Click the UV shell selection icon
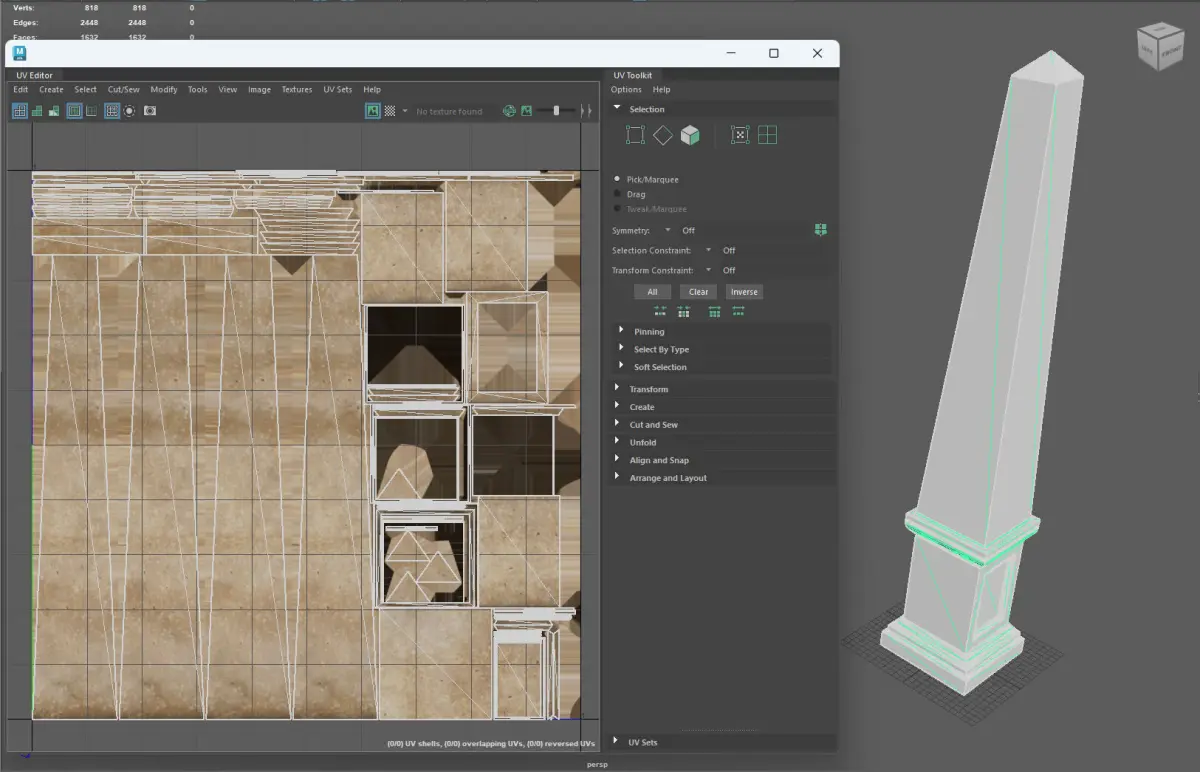1200x772 pixels. click(768, 135)
